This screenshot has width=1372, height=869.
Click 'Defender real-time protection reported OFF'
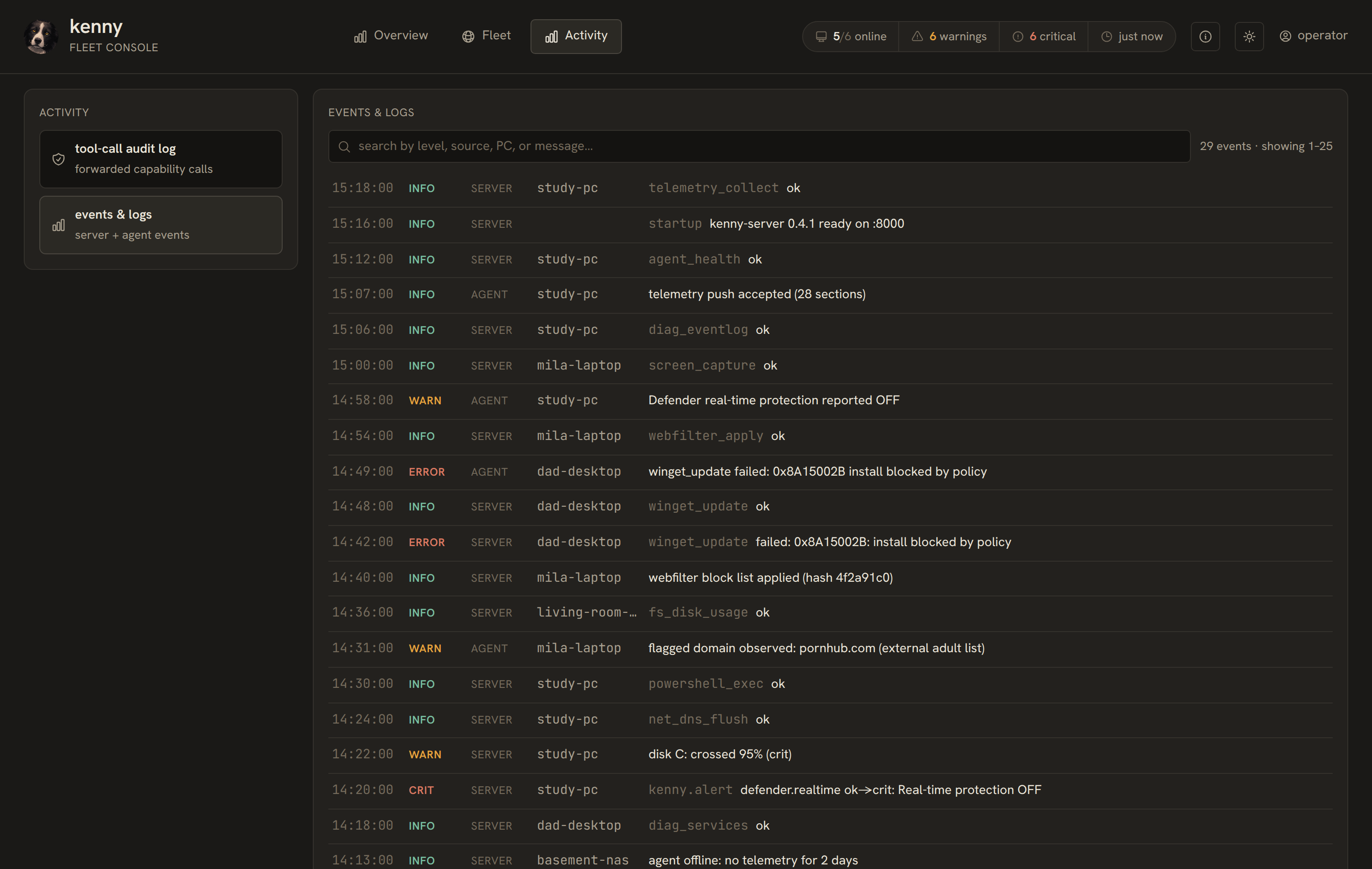tap(774, 401)
